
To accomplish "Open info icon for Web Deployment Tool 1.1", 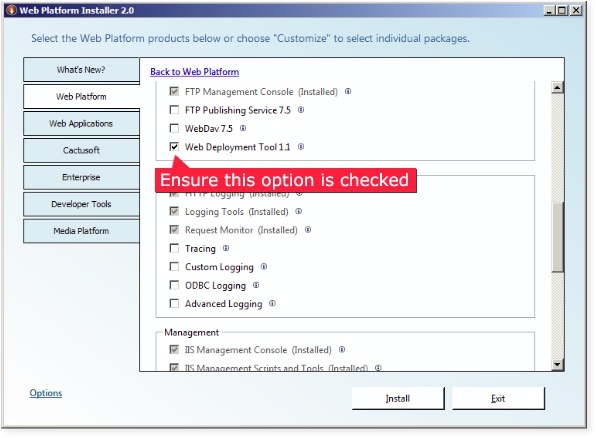I will tap(301, 147).
